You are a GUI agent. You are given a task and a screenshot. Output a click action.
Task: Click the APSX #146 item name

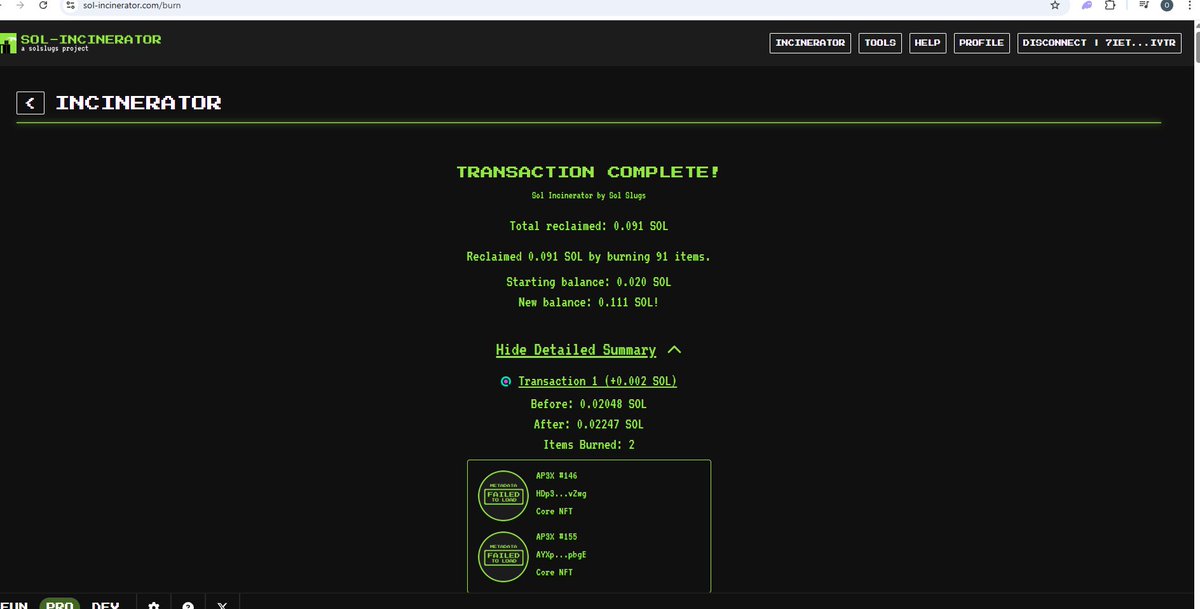[x=556, y=477]
